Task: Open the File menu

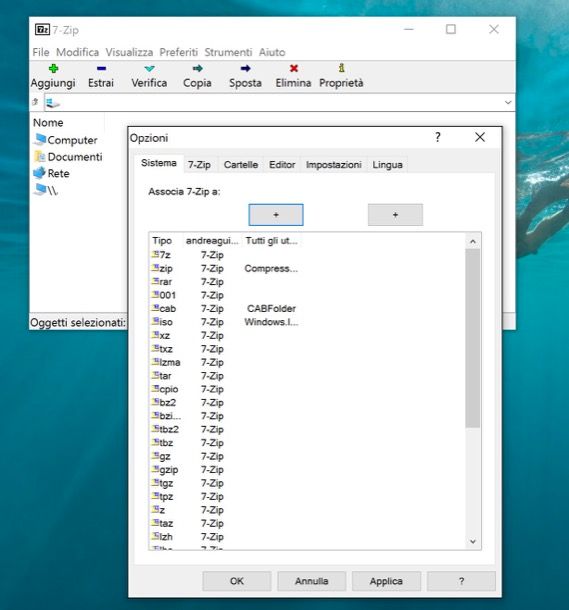Action: click(x=41, y=52)
